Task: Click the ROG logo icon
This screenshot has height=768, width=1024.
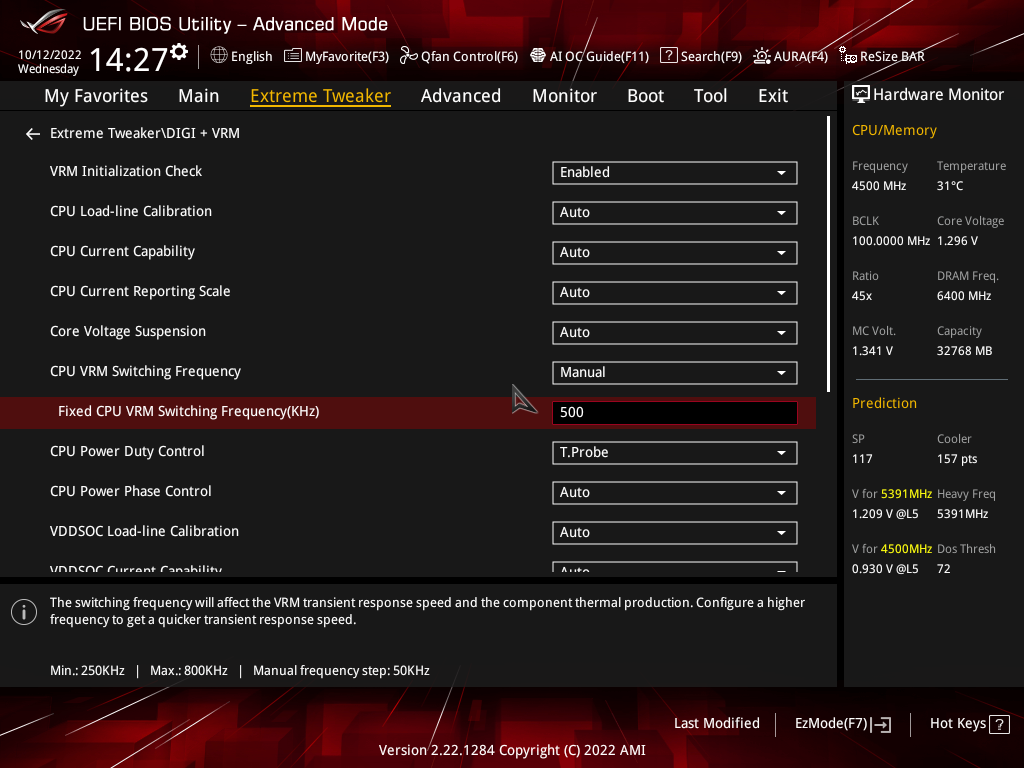Action: click(x=44, y=23)
